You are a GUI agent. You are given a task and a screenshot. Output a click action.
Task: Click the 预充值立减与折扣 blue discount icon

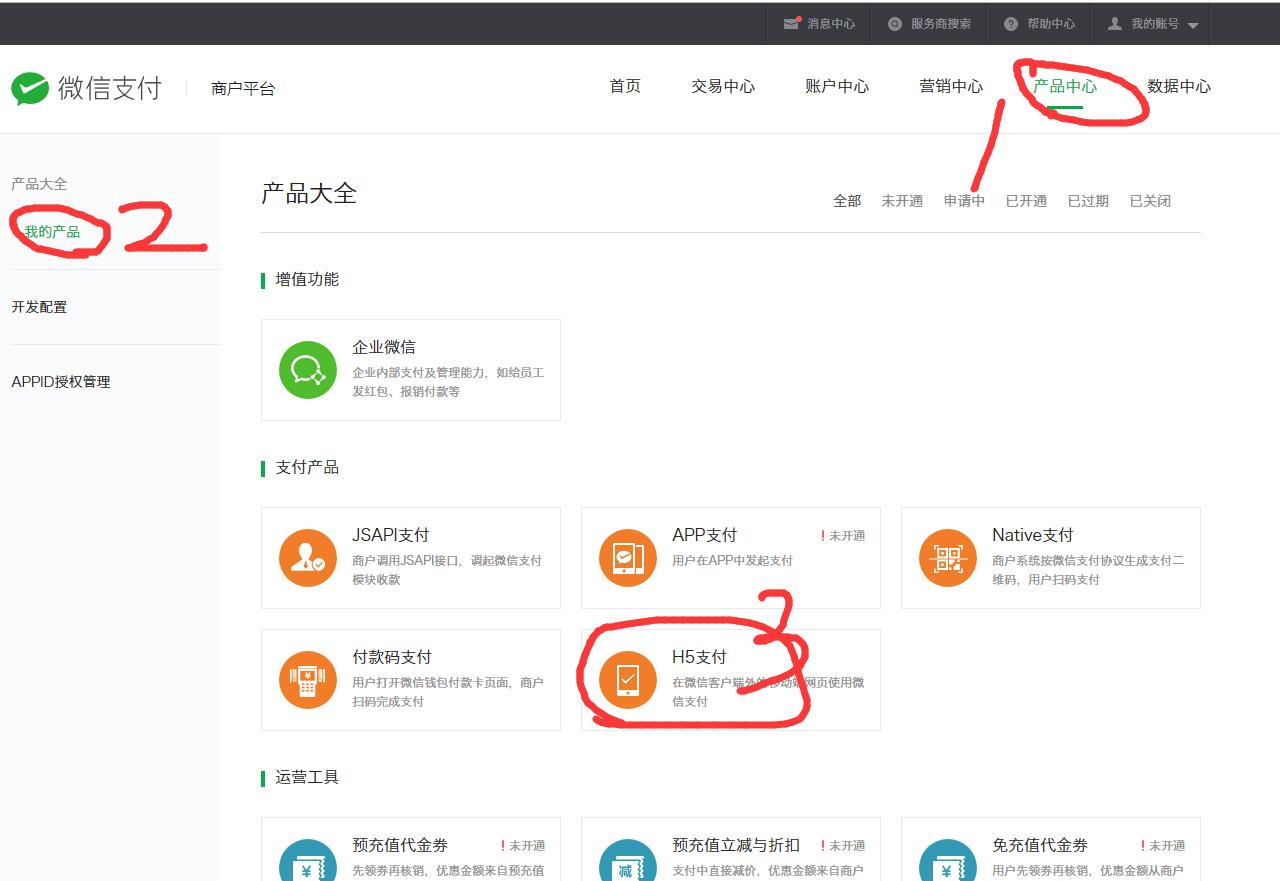[x=628, y=860]
